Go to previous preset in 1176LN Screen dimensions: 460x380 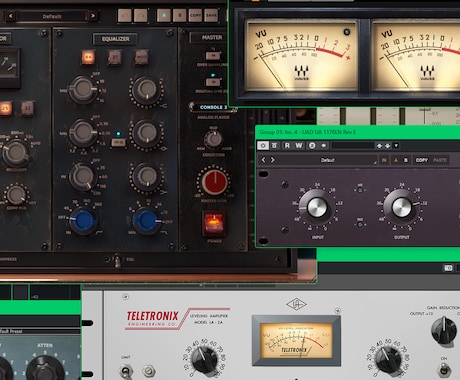263,160
